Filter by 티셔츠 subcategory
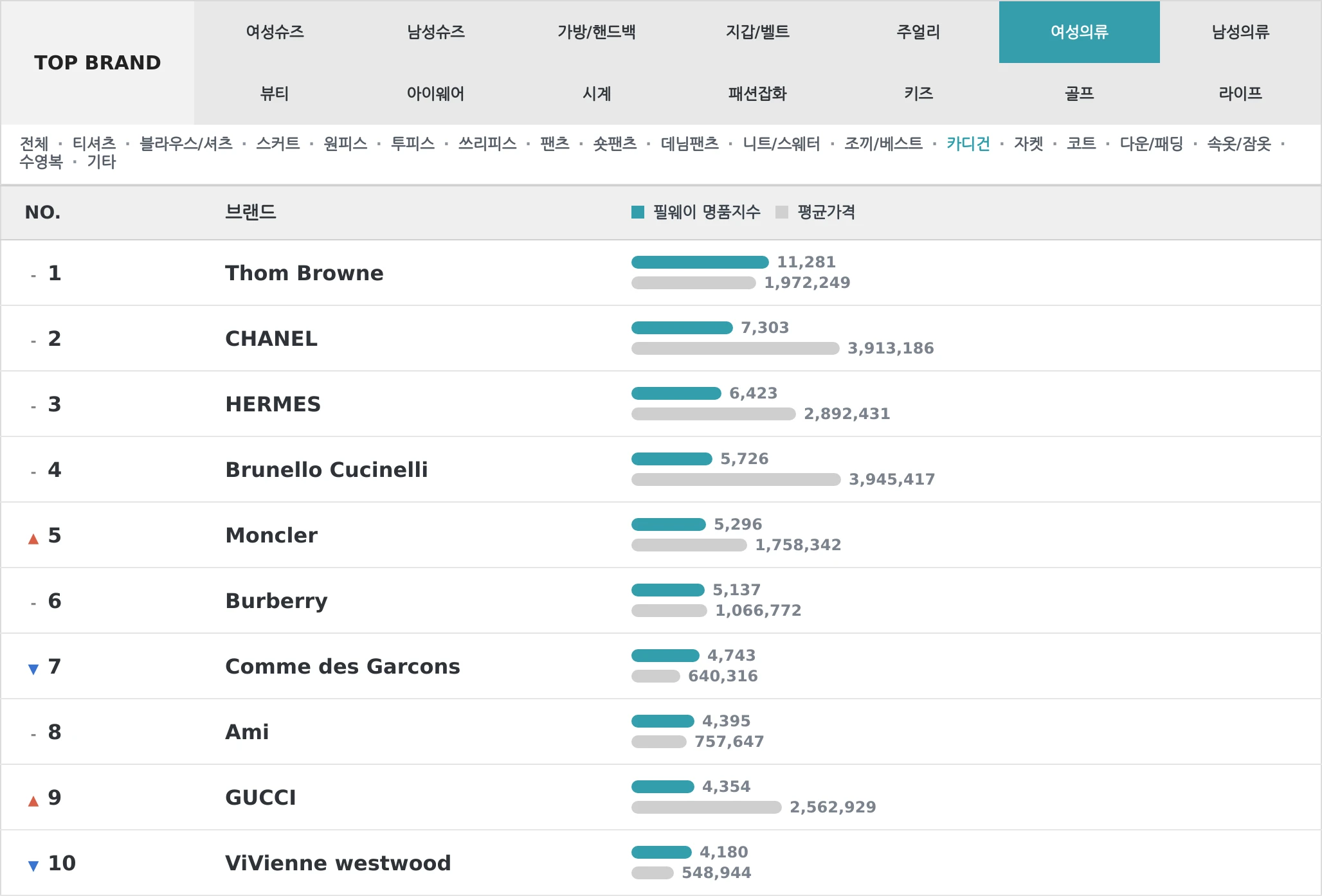The height and width of the screenshot is (896, 1322). click(94, 143)
